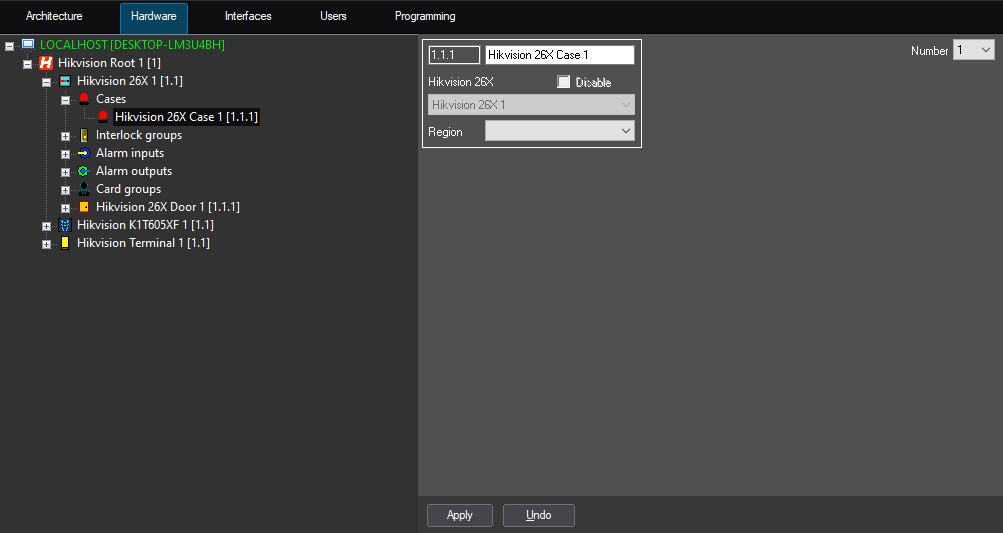Click the 1.1.1 identifier field
1003x533 pixels.
click(x=454, y=55)
